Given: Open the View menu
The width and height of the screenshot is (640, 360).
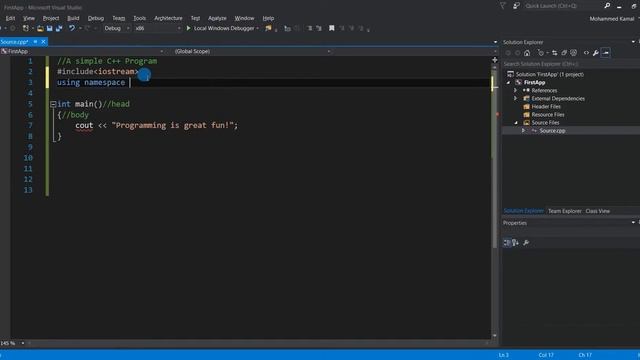Looking at the screenshot, I should (x=29, y=18).
